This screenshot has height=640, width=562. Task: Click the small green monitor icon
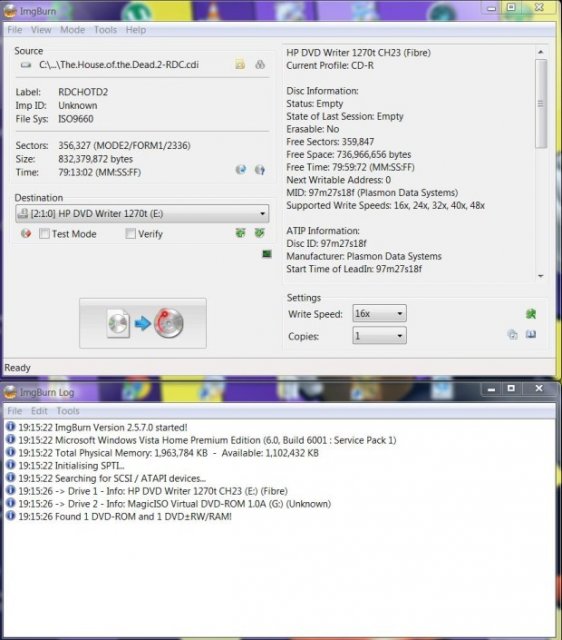pos(267,254)
